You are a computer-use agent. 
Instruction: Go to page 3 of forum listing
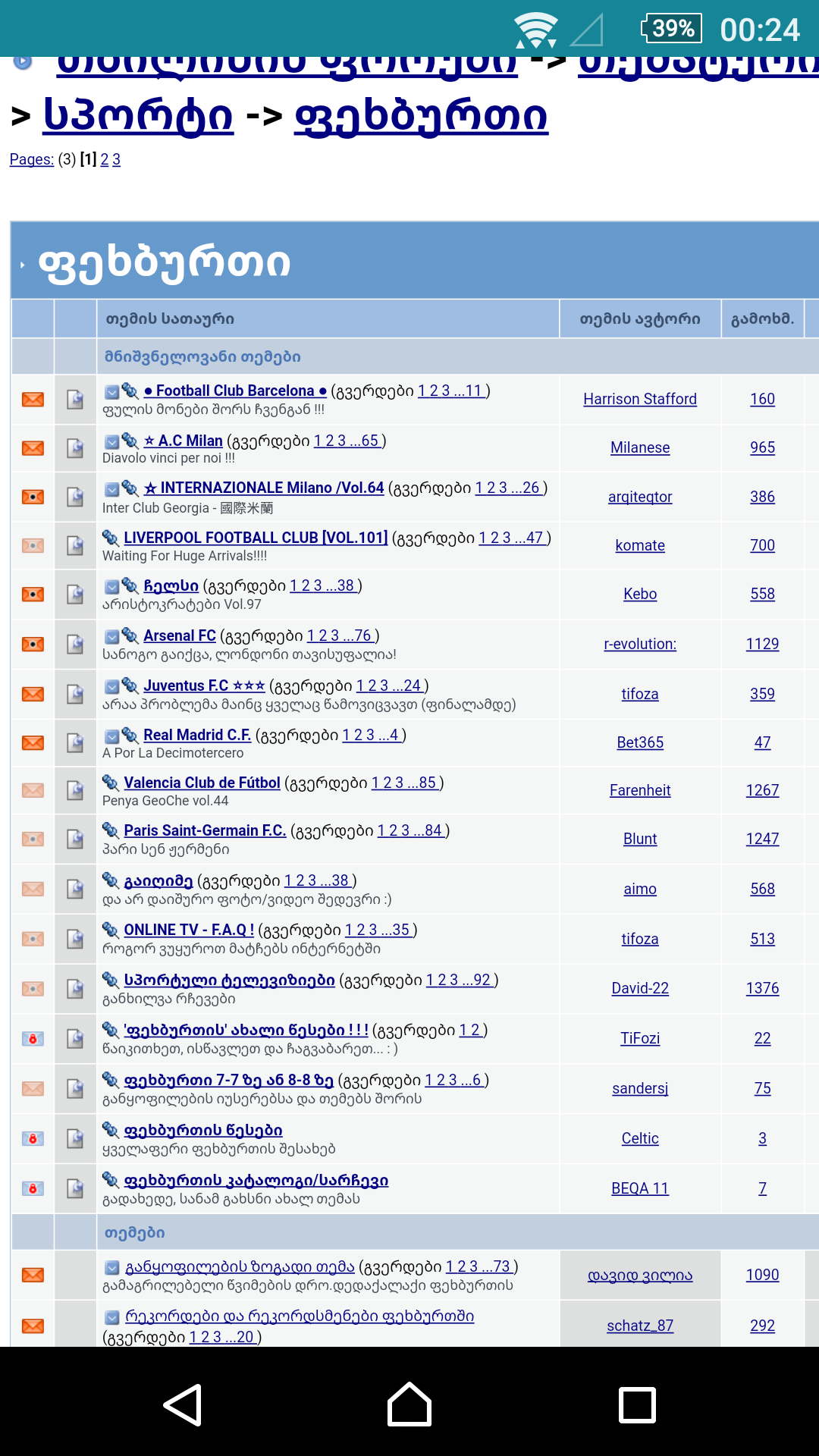tap(116, 159)
